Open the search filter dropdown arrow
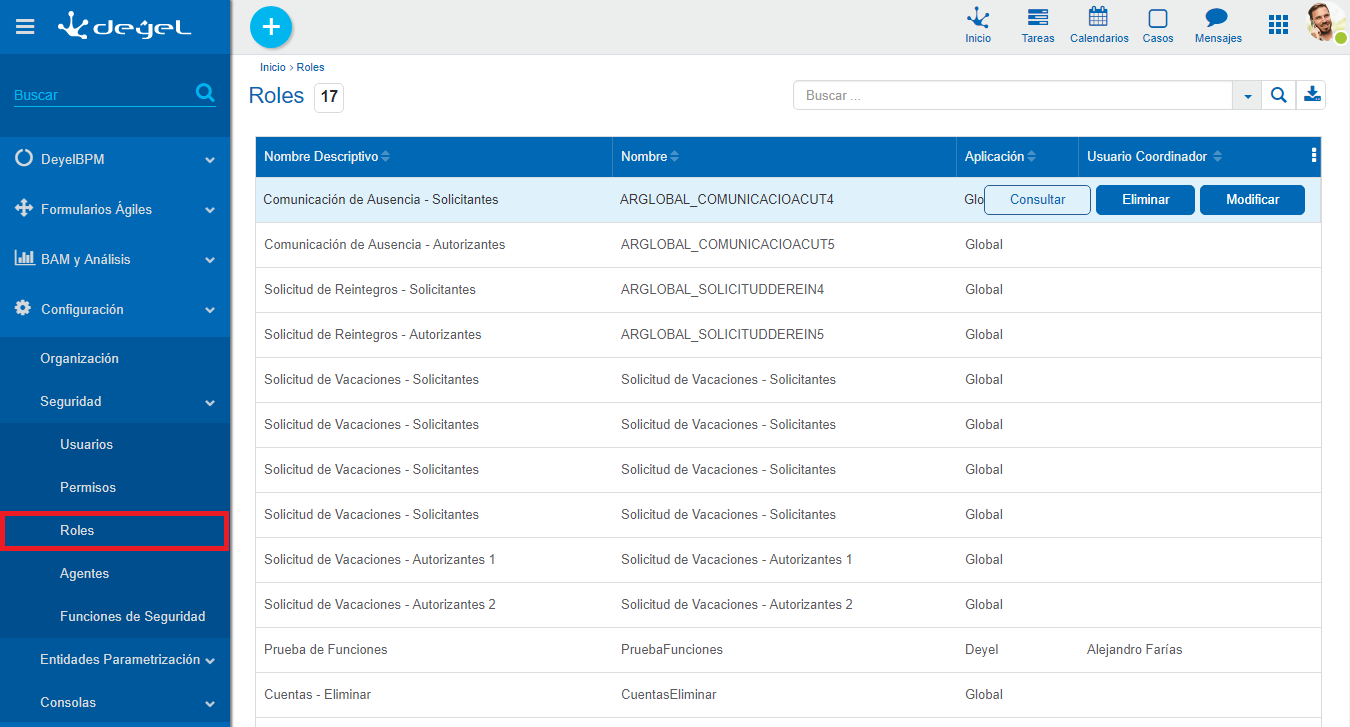The width and height of the screenshot is (1350, 727). pyautogui.click(x=1247, y=96)
